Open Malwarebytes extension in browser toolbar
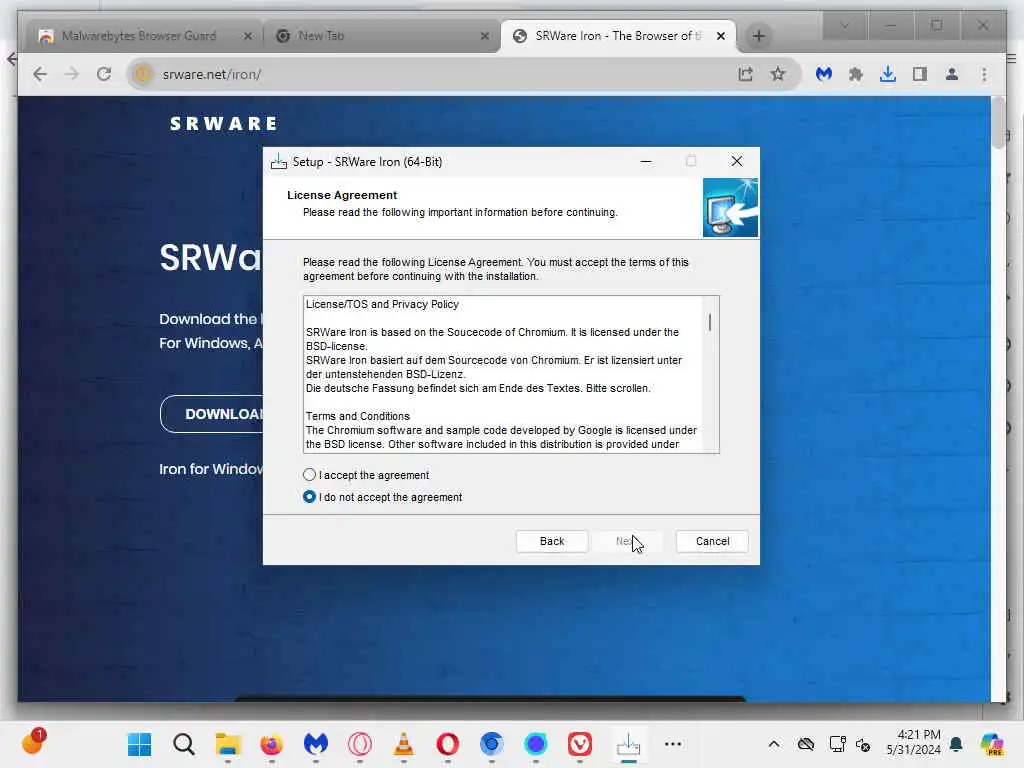This screenshot has width=1024, height=768. coord(824,74)
